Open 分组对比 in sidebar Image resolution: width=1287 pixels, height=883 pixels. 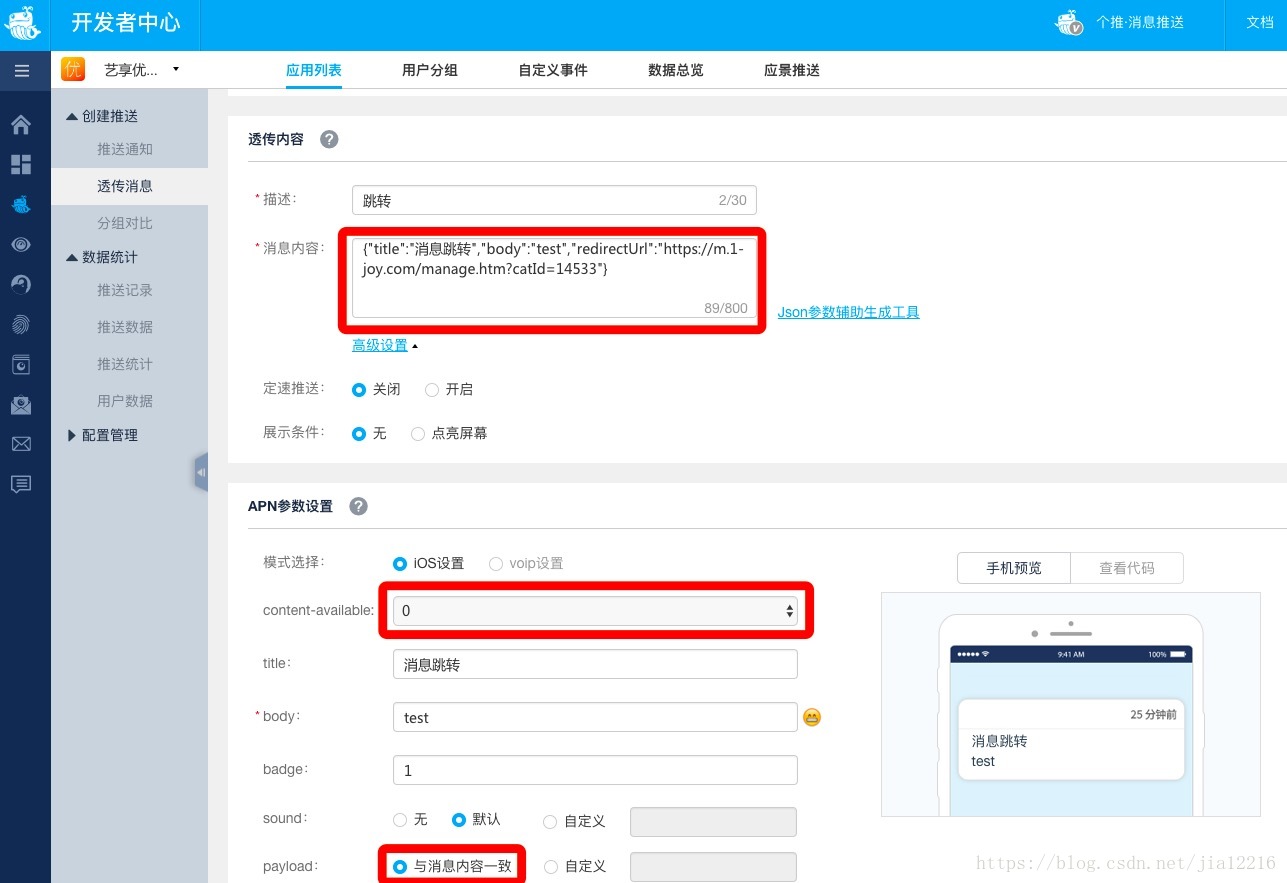pyautogui.click(x=125, y=223)
